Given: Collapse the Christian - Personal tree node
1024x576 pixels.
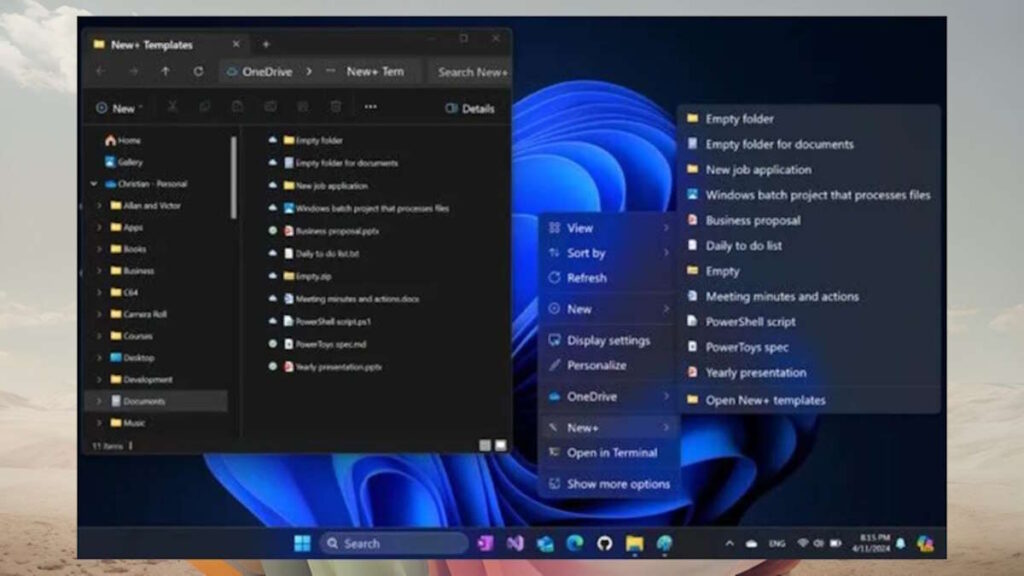Looking at the screenshot, I should tap(94, 184).
